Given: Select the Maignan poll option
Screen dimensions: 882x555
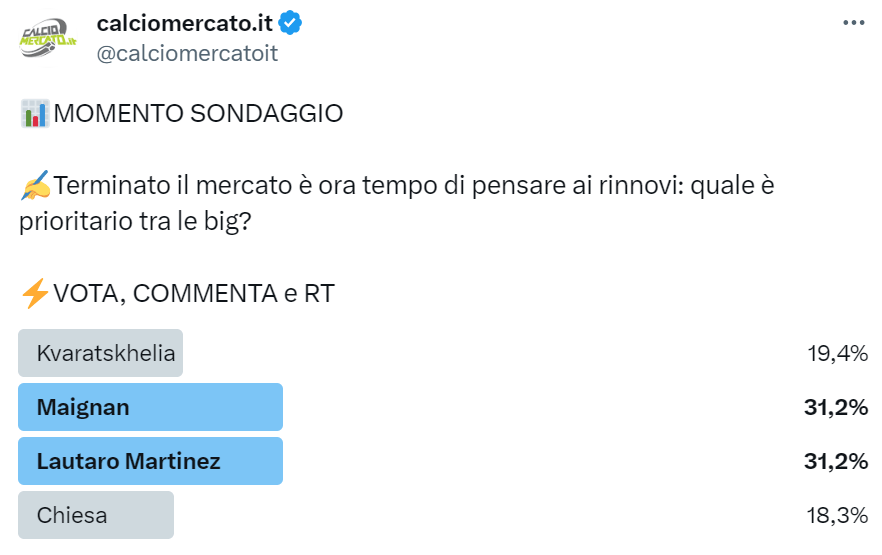Looking at the screenshot, I should tap(84, 407).
